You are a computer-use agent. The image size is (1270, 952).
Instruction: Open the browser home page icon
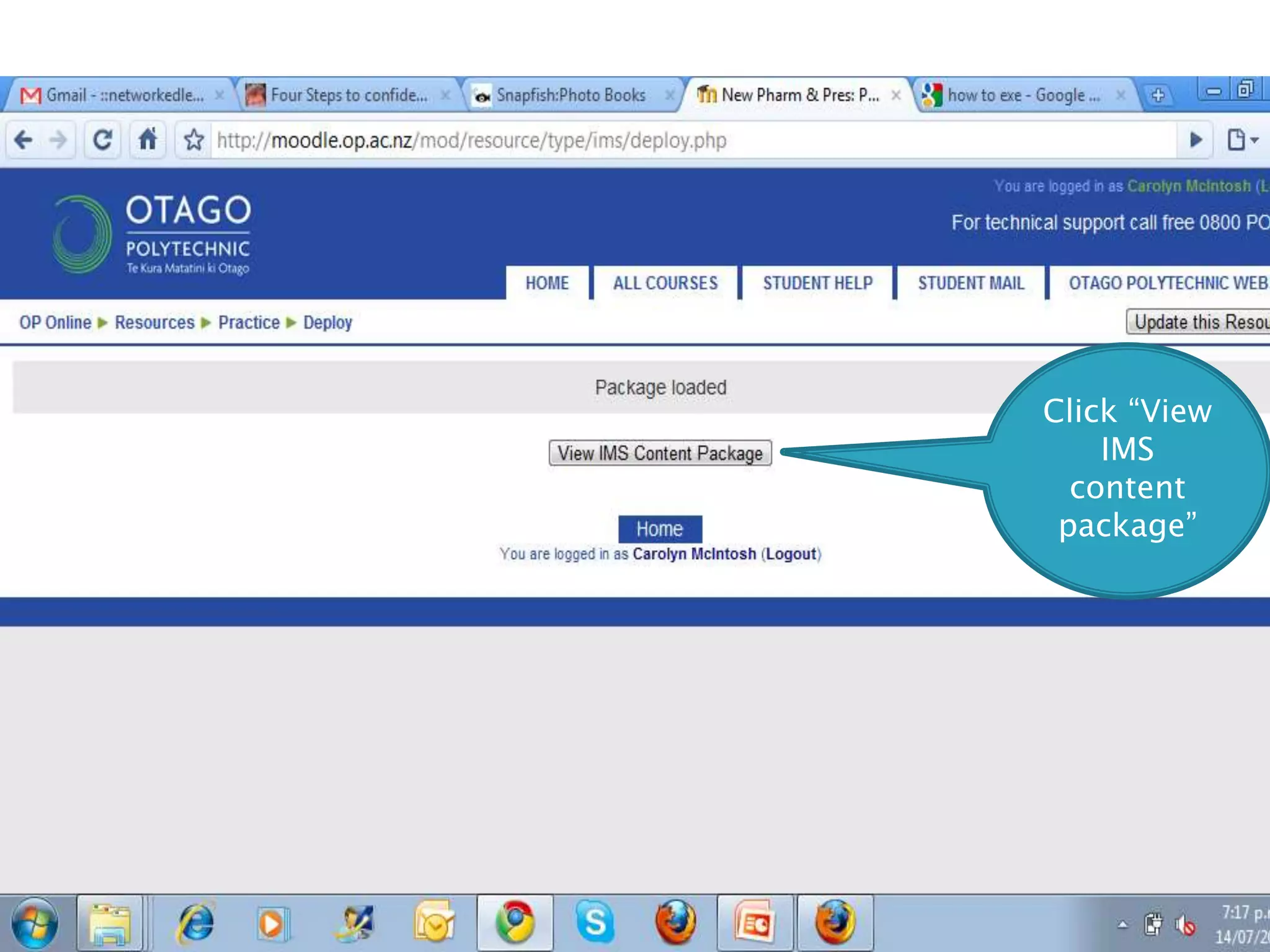[x=148, y=139]
